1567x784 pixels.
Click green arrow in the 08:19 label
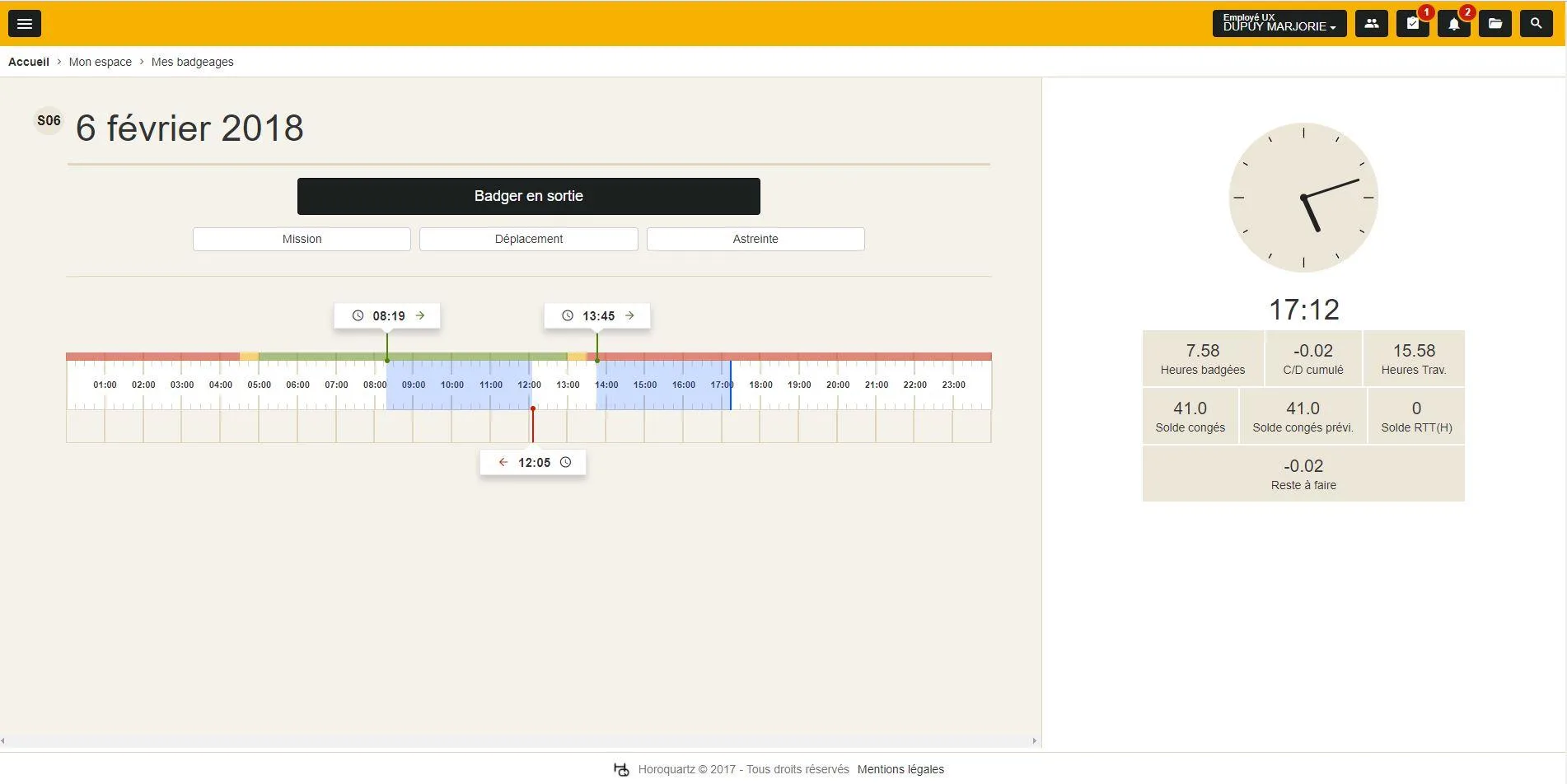420,315
